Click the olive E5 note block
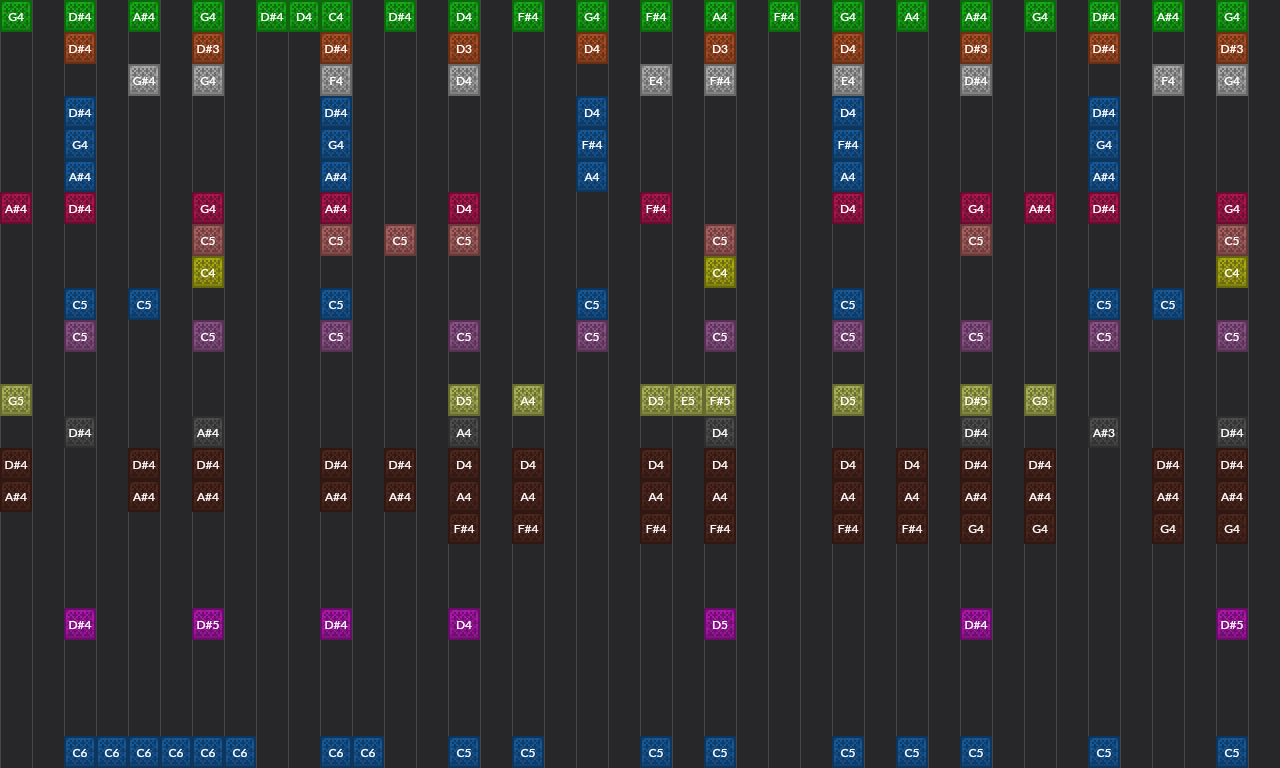The height and width of the screenshot is (768, 1280). pyautogui.click(x=688, y=400)
